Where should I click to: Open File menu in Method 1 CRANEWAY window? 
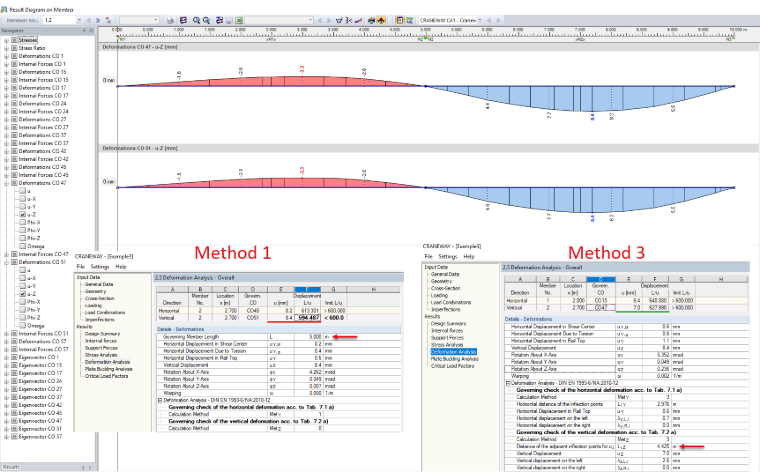pos(80,267)
